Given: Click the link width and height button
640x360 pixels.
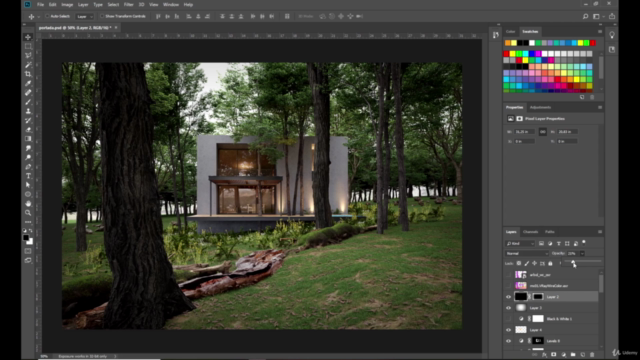Looking at the screenshot, I should click(x=542, y=132).
